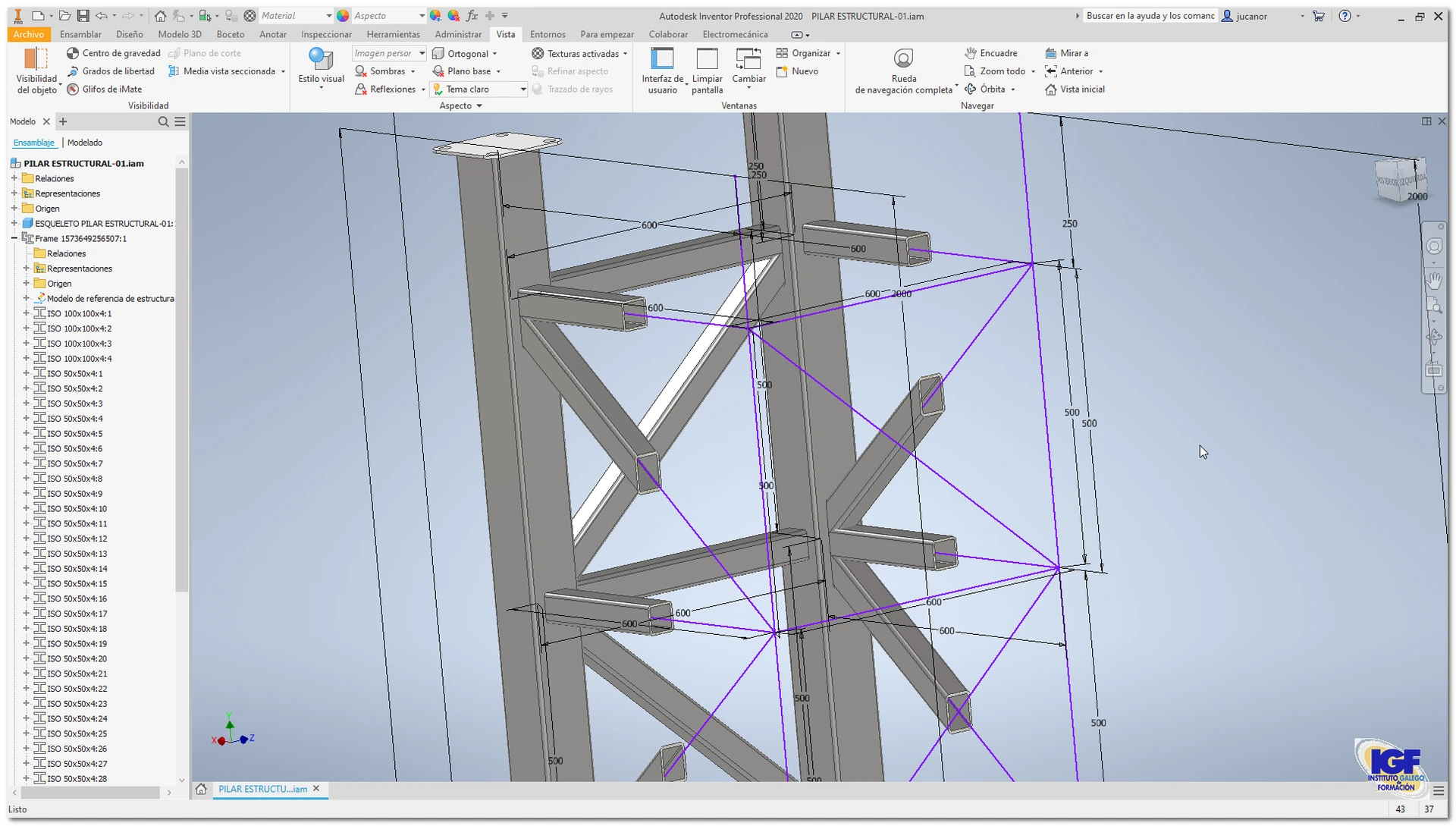Click the search icon in Modelo panel
Screen dimensions: 1456x826
(x=163, y=121)
